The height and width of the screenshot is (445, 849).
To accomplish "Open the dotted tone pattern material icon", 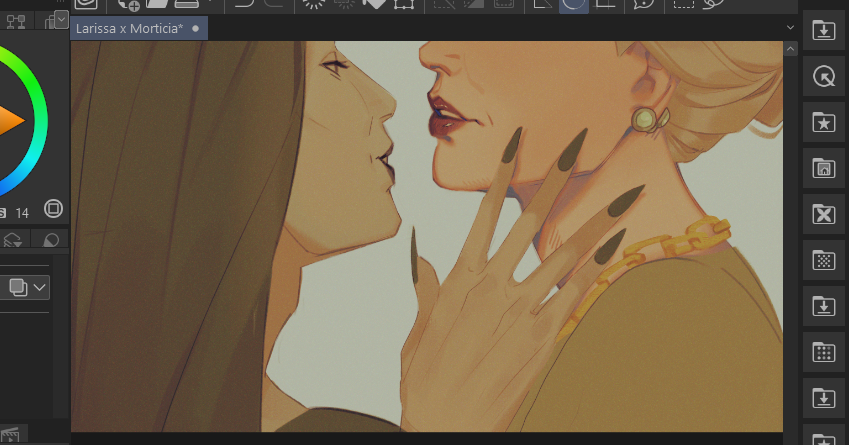I will coord(824,260).
